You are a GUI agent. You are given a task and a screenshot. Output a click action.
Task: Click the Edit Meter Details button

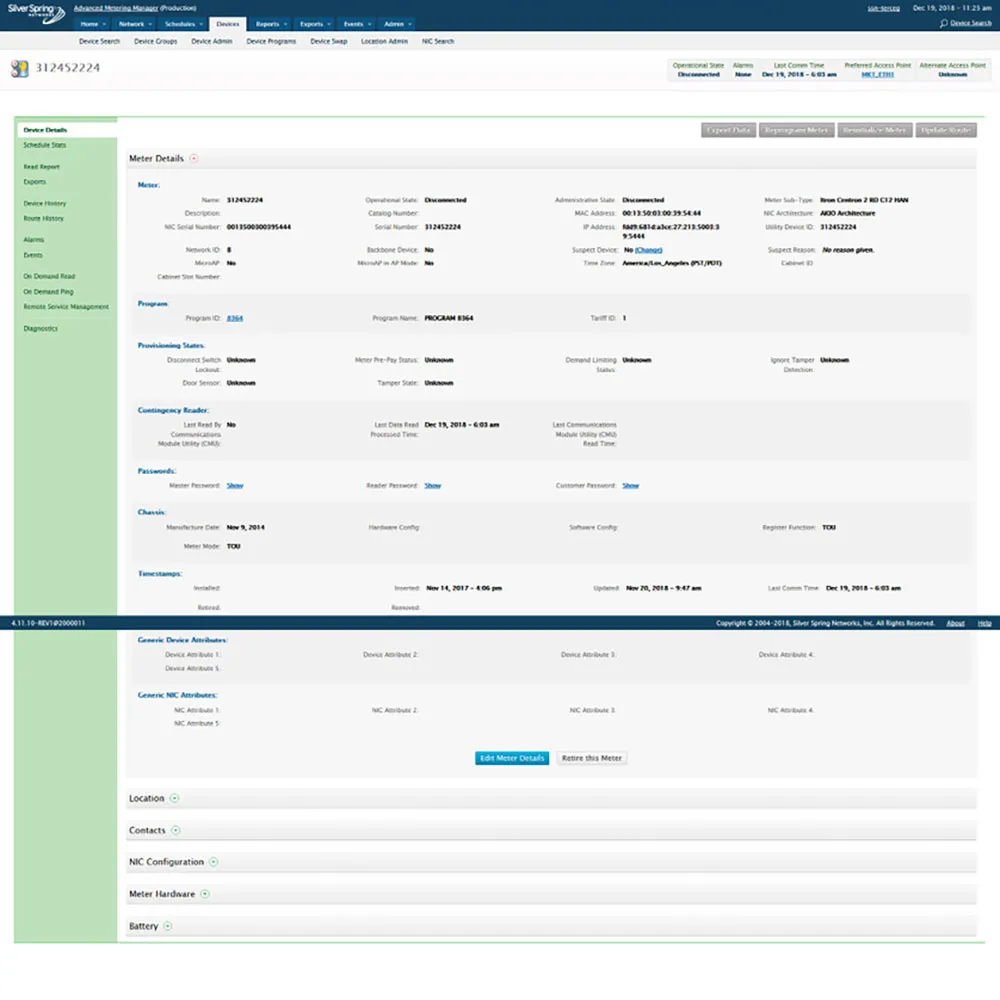(511, 758)
